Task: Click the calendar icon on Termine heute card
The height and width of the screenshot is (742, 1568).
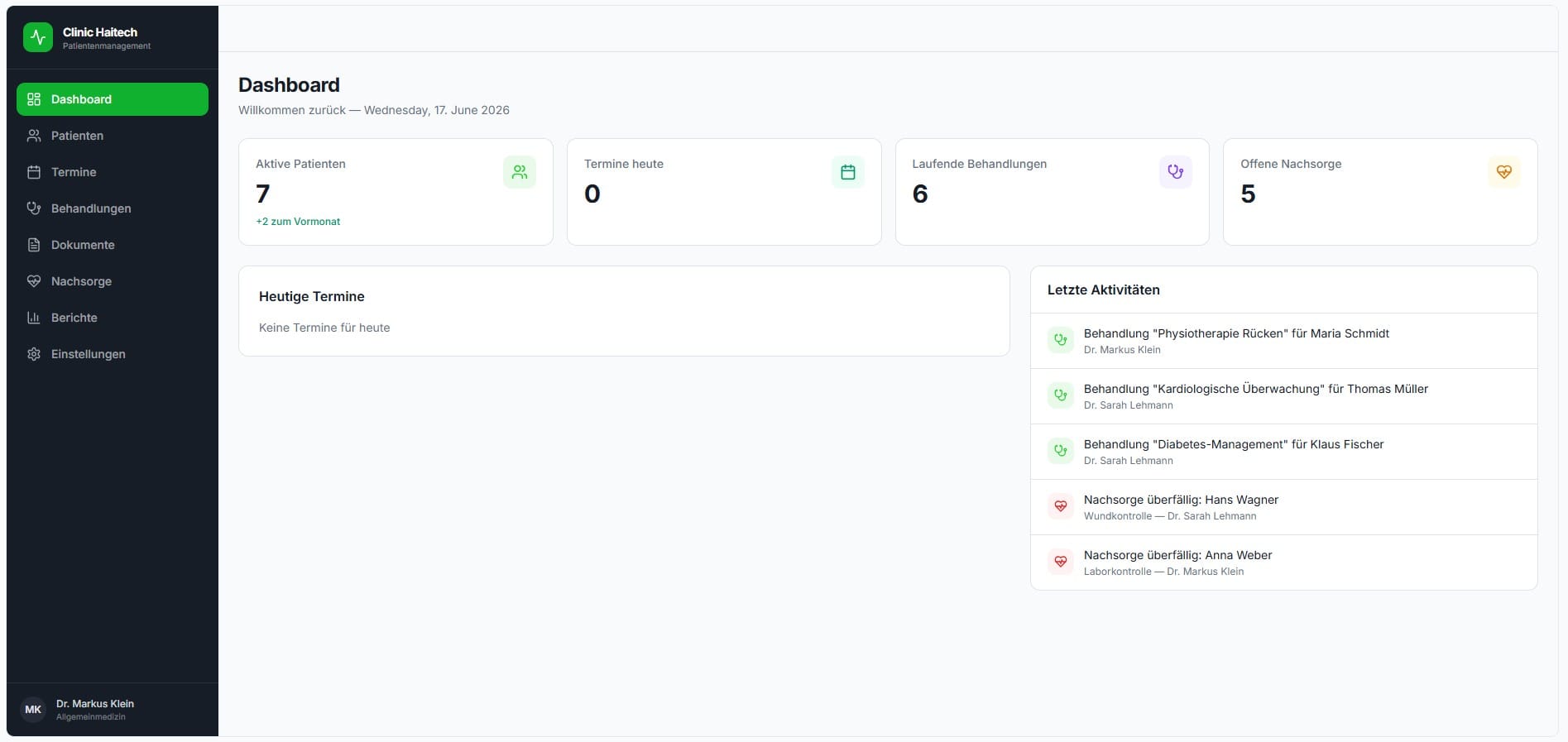Action: (x=848, y=172)
